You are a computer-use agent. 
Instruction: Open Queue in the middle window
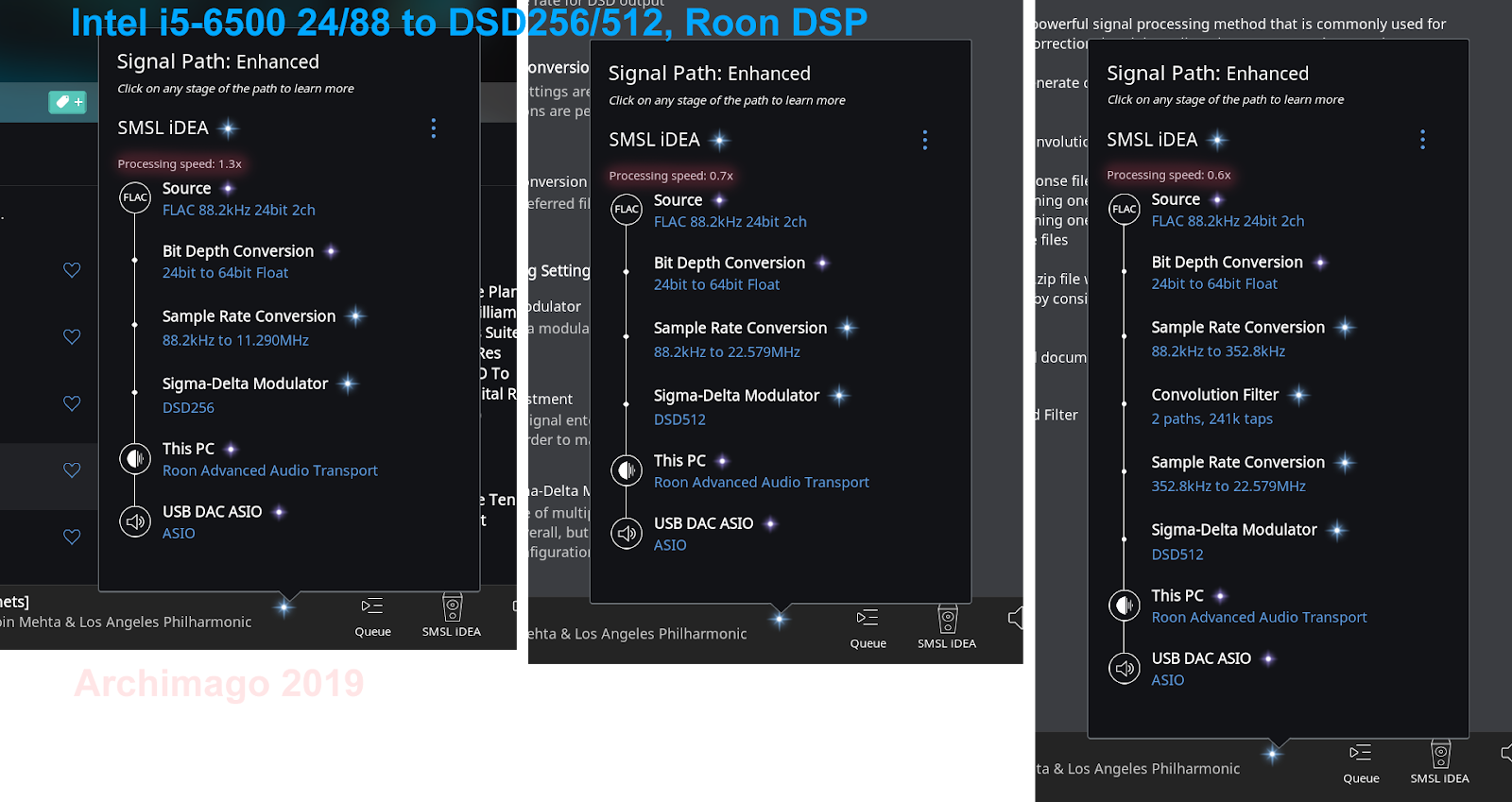coord(868,628)
